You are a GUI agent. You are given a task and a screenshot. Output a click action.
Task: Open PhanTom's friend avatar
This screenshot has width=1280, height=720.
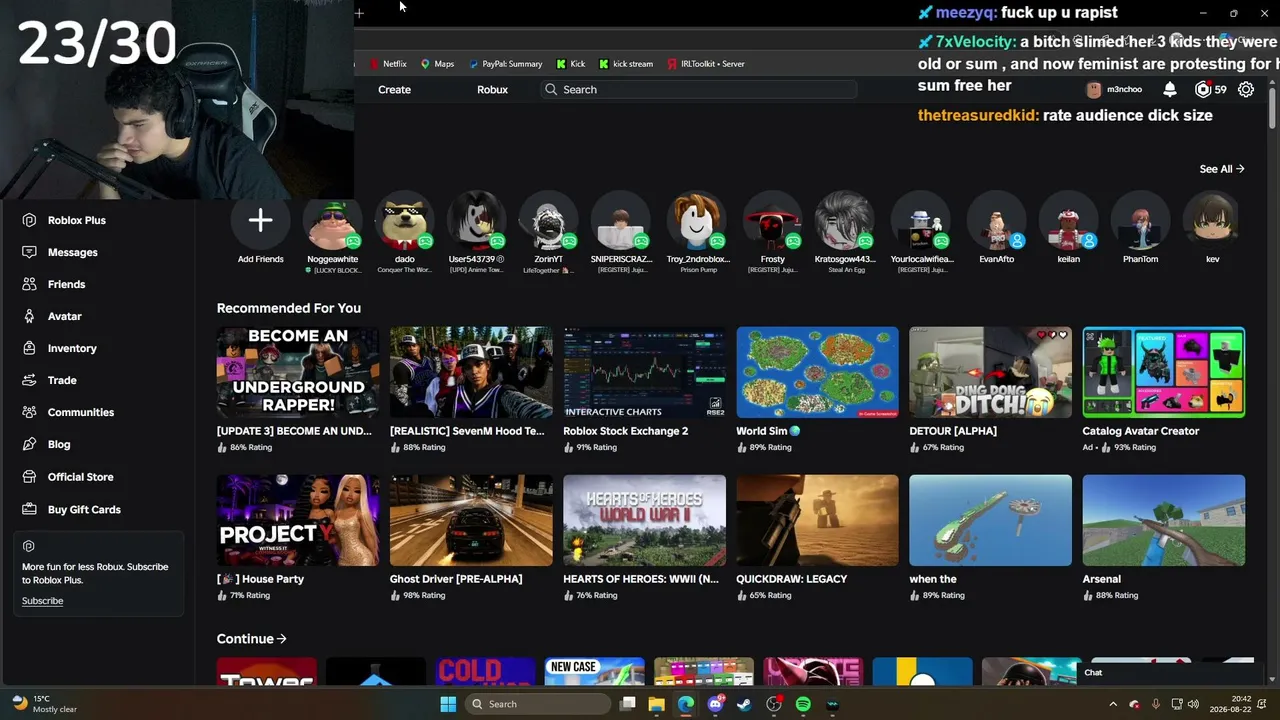[x=1140, y=220]
